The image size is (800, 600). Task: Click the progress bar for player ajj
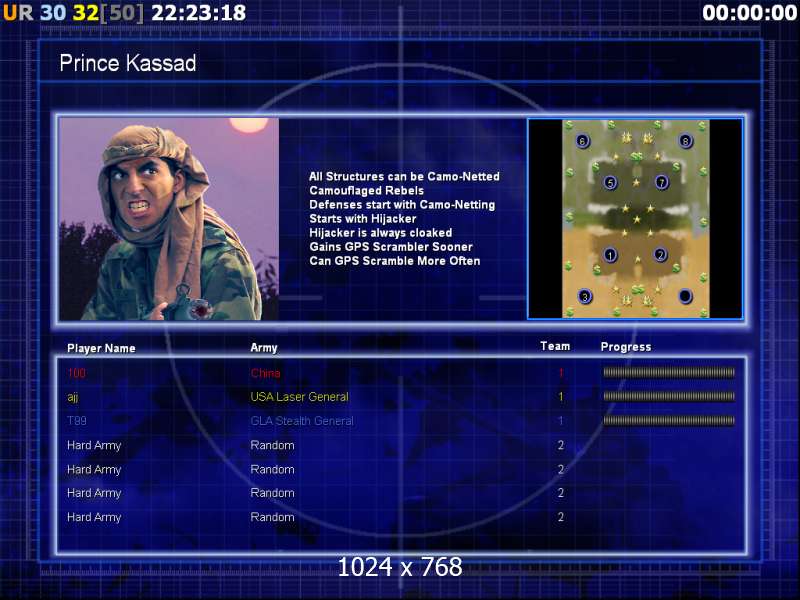(x=669, y=396)
